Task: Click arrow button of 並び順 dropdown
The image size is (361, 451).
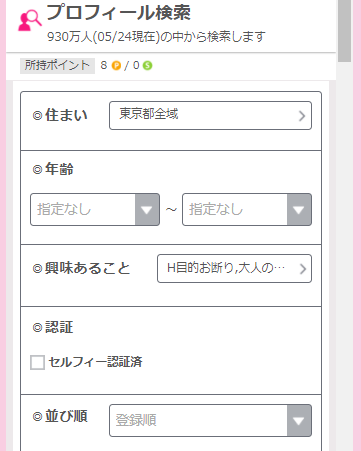Action: pos(299,421)
